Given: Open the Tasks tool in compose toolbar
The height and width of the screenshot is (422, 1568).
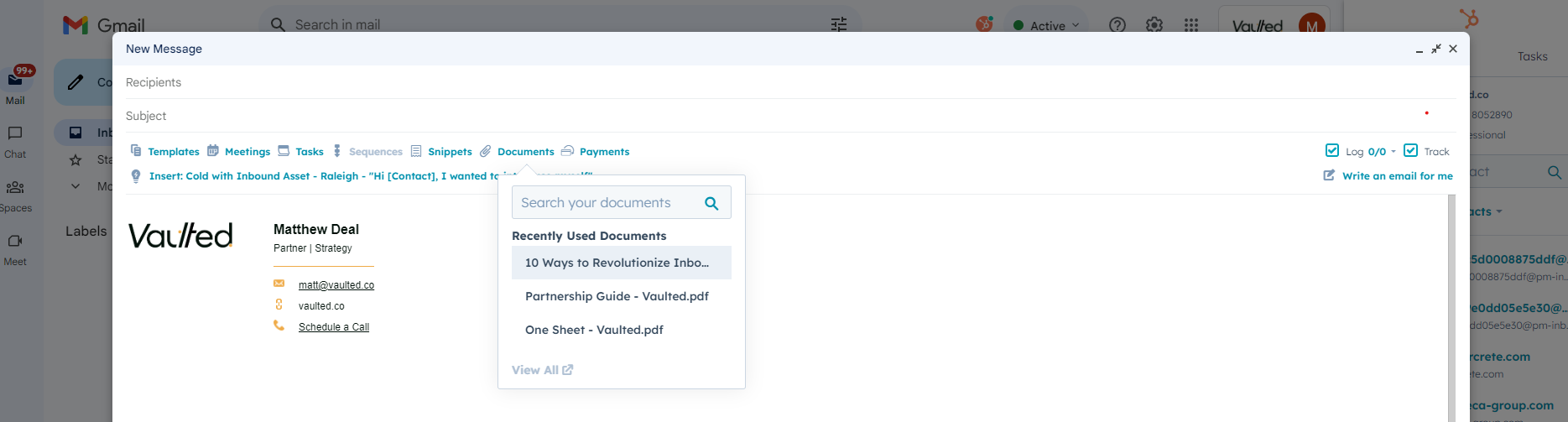Looking at the screenshot, I should pos(300,152).
